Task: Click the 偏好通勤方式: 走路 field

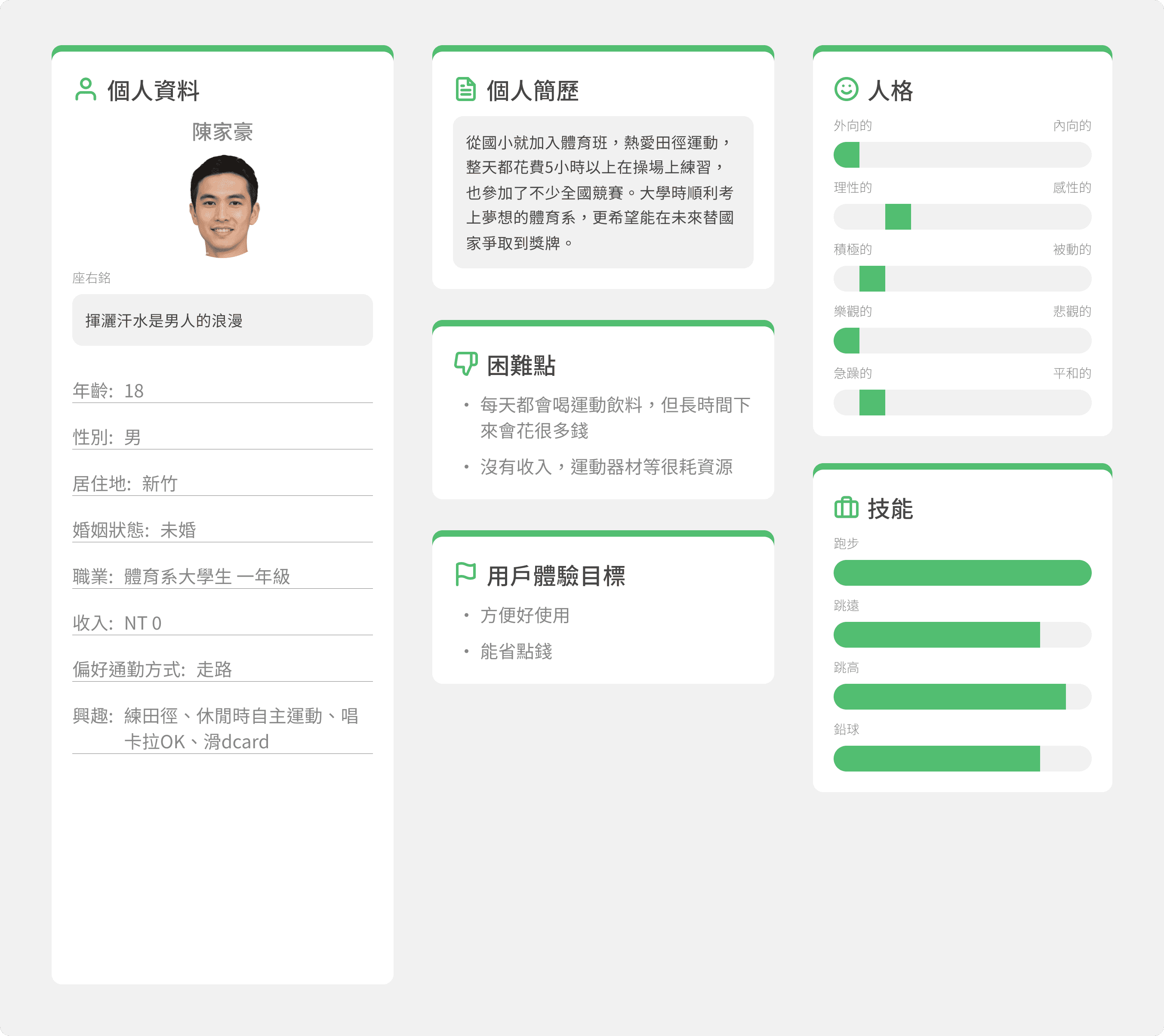Action: 222,670
